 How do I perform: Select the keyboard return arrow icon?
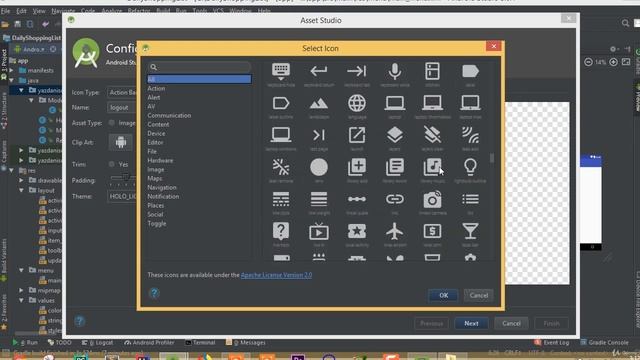pyautogui.click(x=319, y=71)
